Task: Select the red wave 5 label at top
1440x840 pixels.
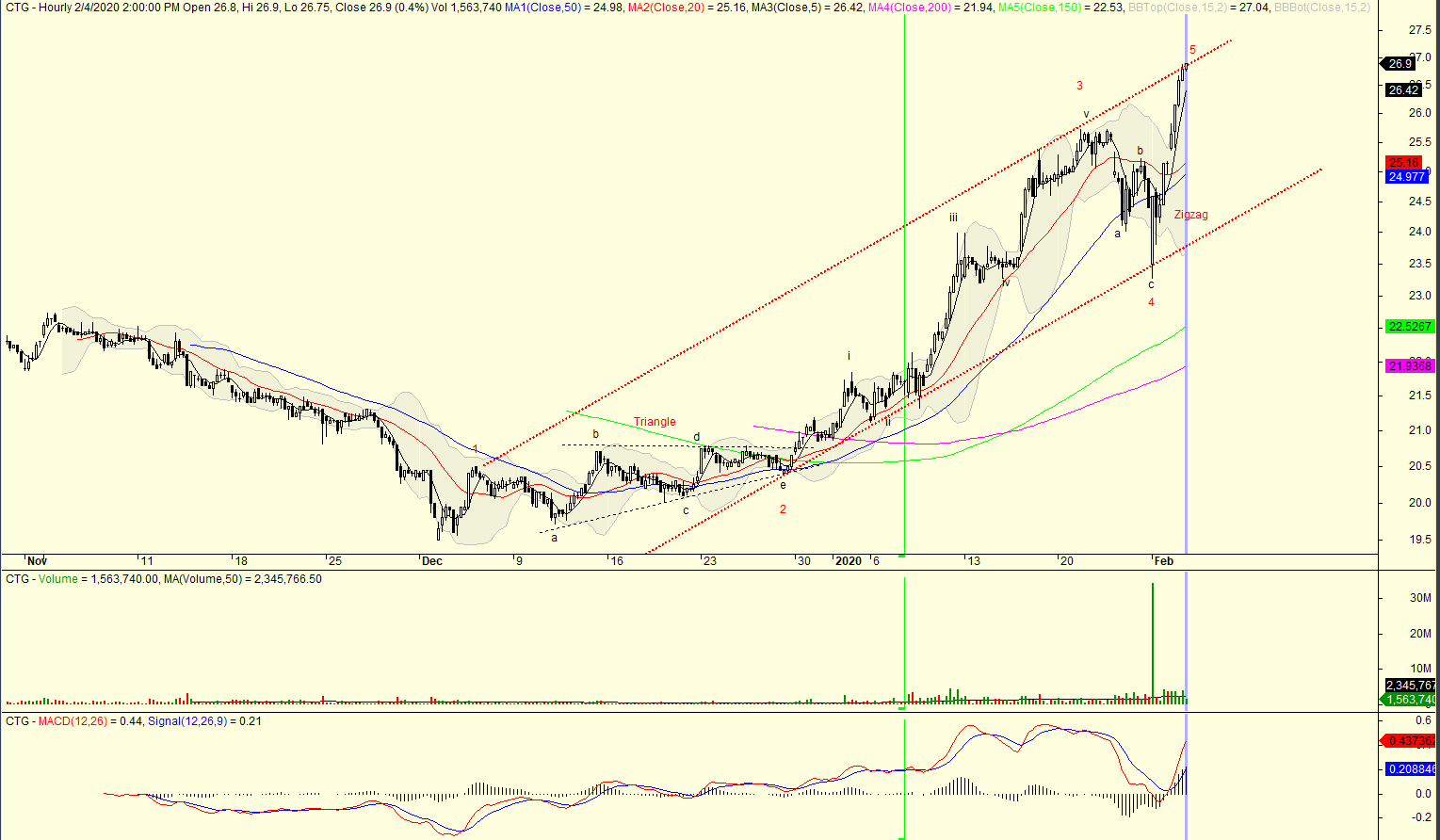Action: click(x=1192, y=50)
